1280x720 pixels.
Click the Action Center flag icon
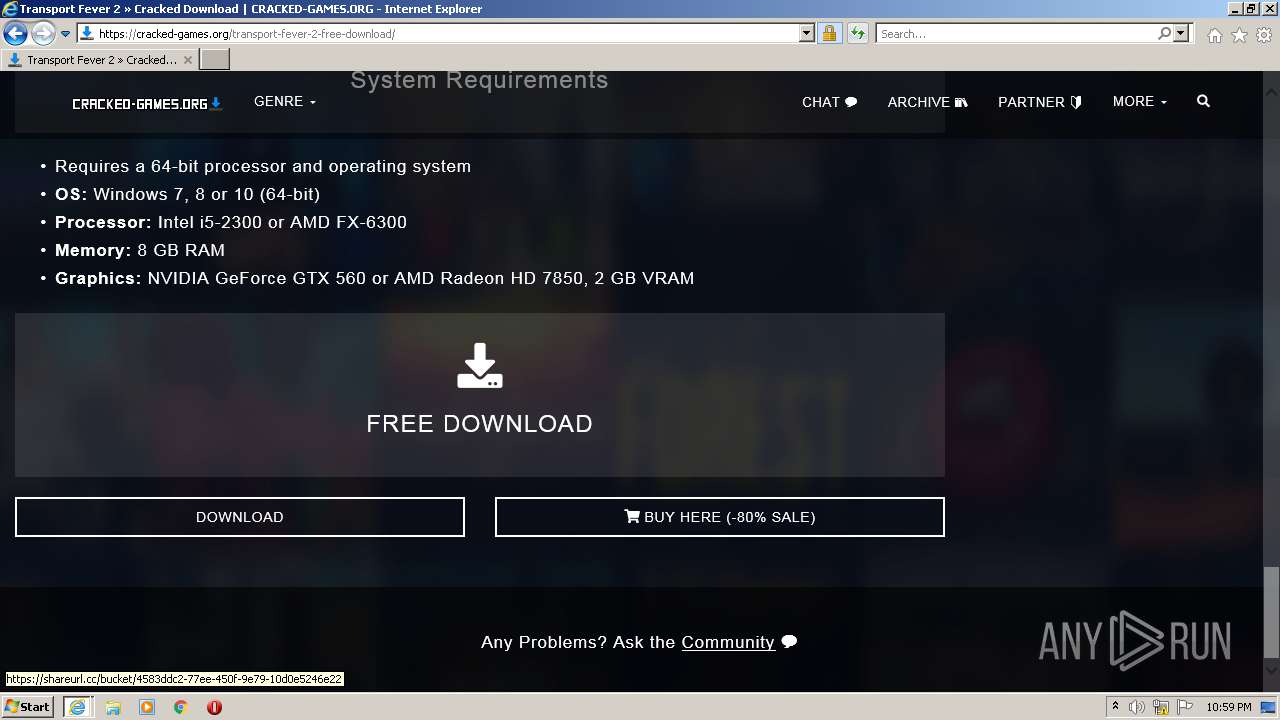point(1184,707)
